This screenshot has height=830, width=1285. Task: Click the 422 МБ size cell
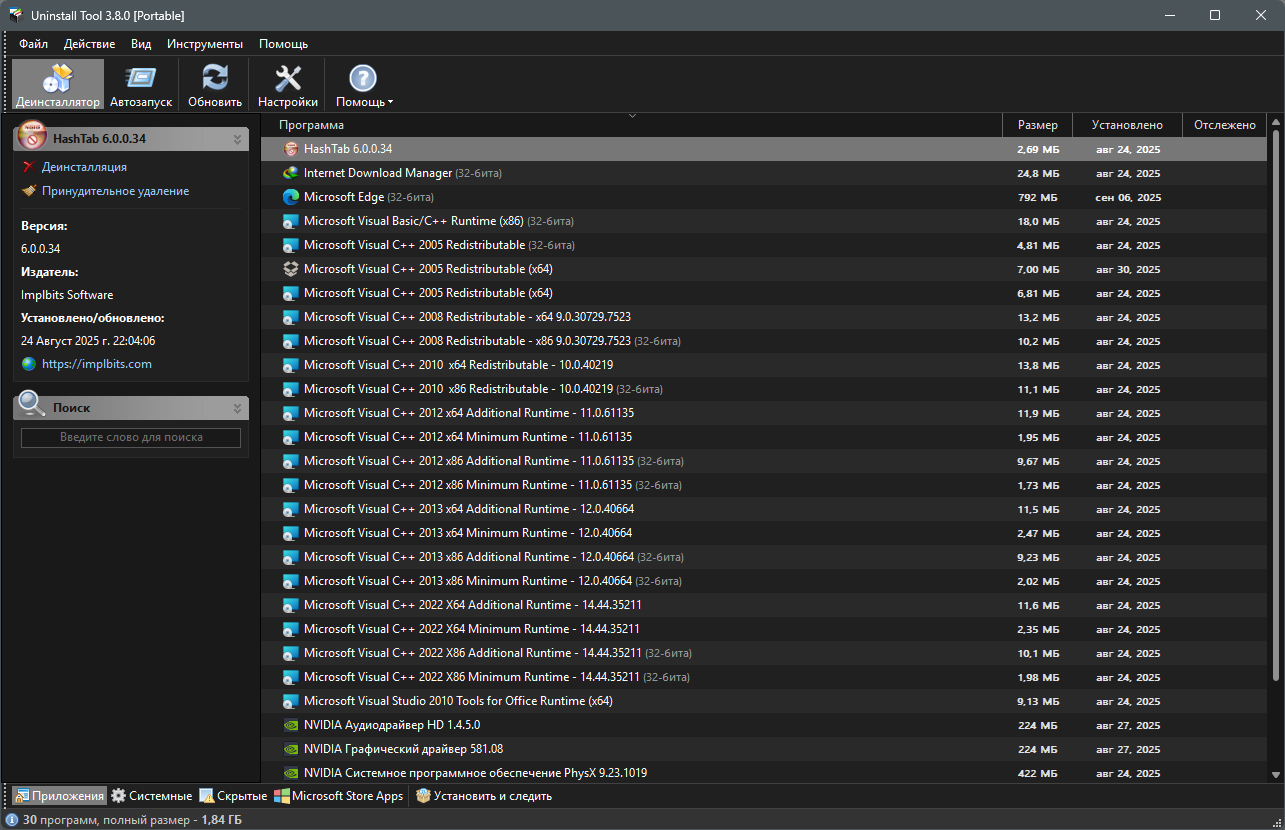(1038, 774)
